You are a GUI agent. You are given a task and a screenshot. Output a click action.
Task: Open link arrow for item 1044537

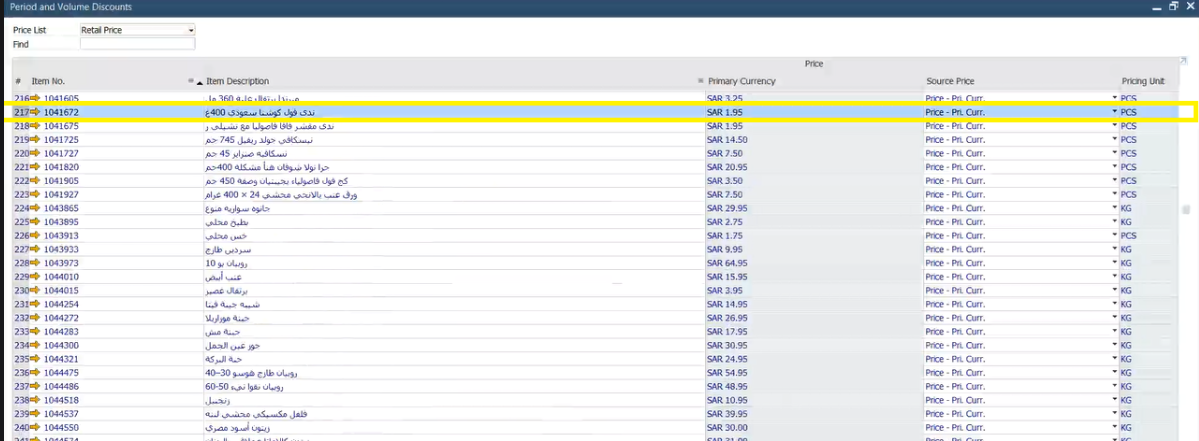pos(34,415)
